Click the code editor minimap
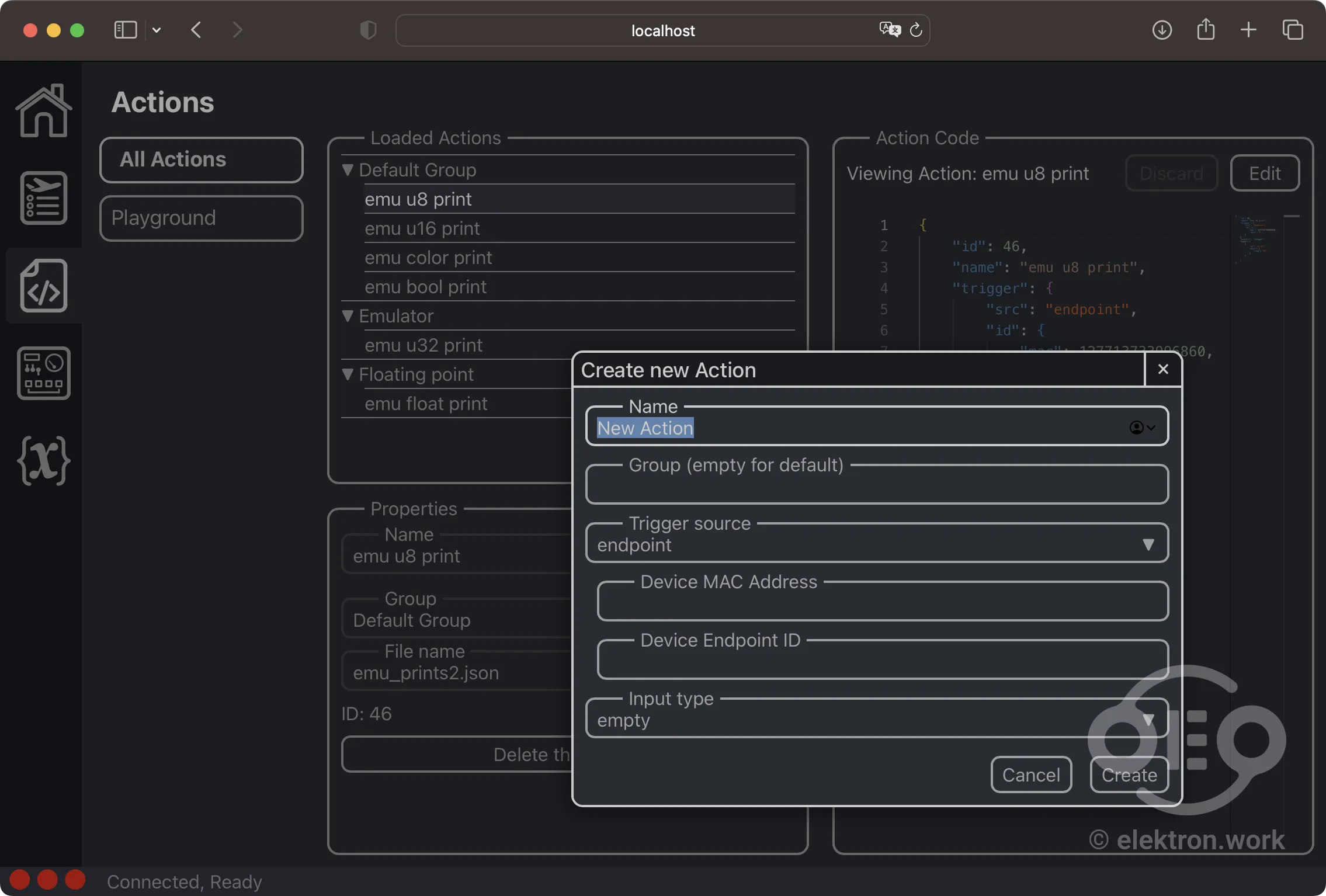1326x896 pixels. [1256, 239]
